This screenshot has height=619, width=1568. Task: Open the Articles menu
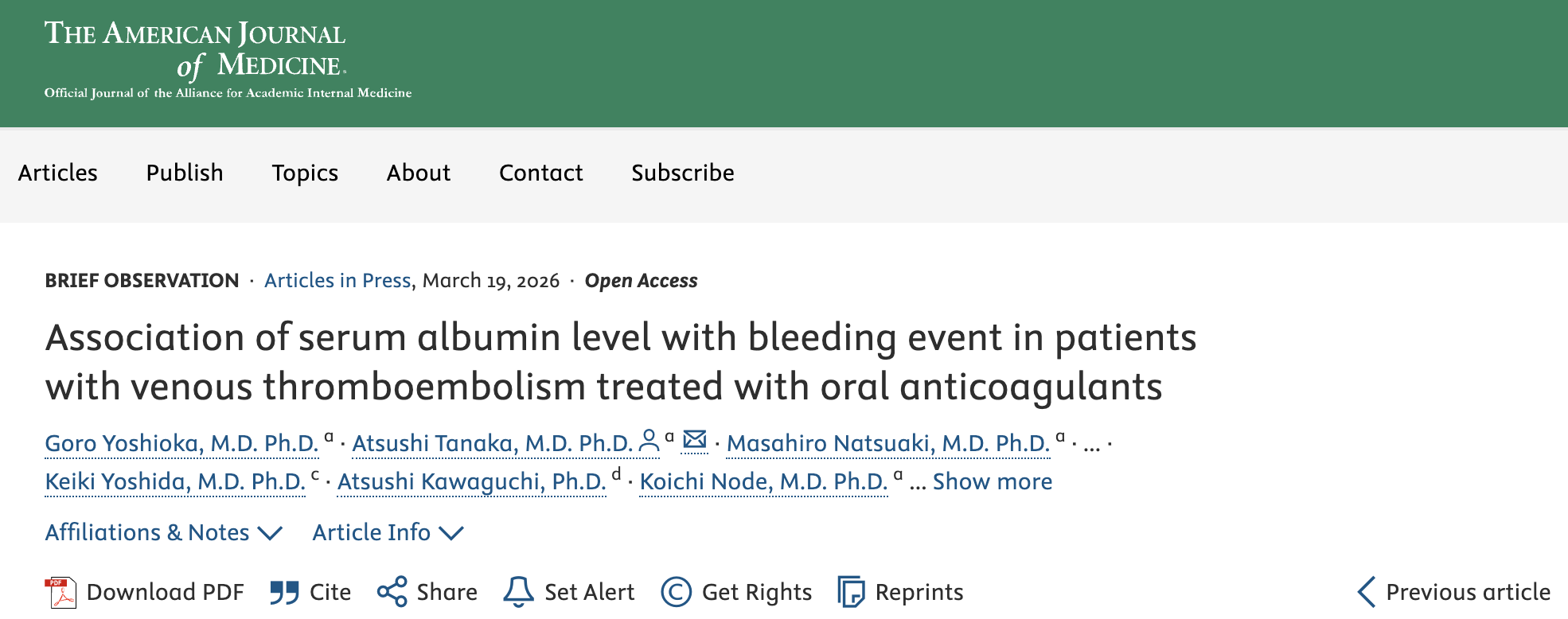[x=58, y=173]
